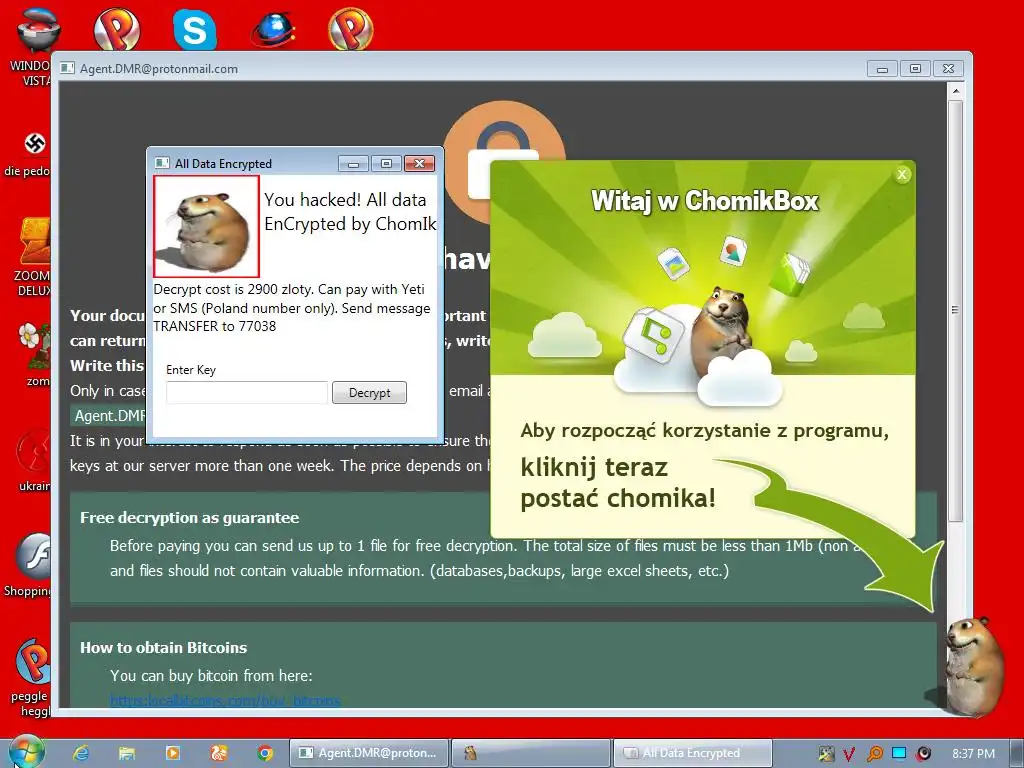
Task: Click 'kliknij teraz postać chomika!' text
Action: [x=618, y=483]
